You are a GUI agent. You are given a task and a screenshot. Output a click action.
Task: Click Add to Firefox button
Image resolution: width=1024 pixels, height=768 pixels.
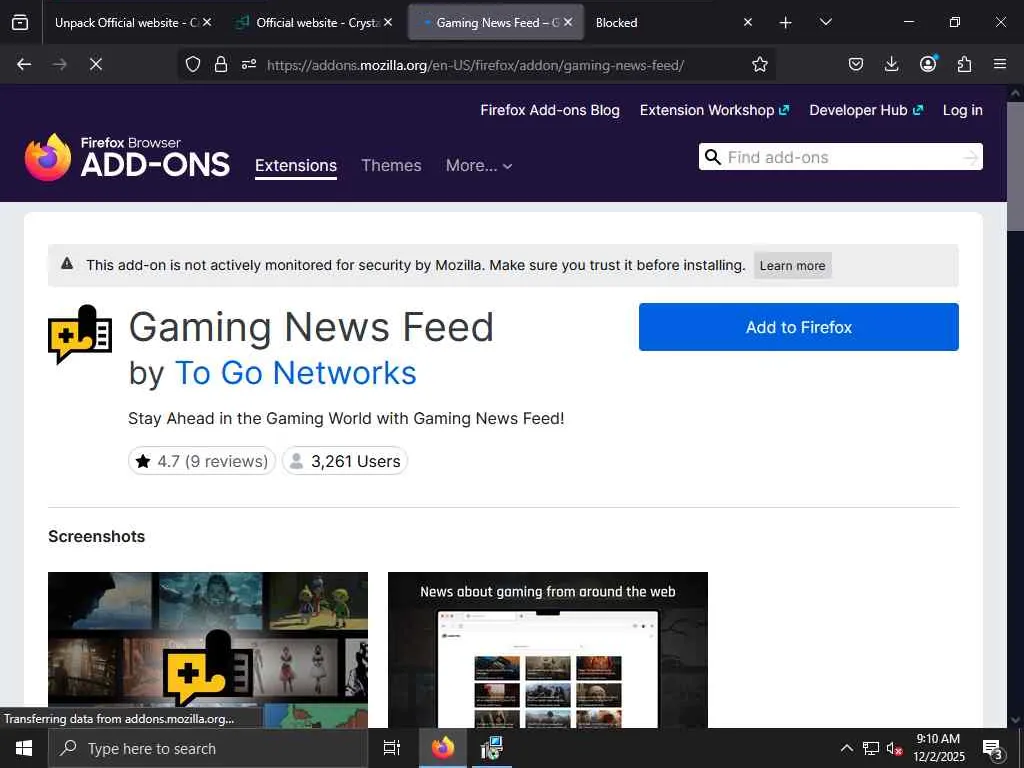[x=799, y=327]
